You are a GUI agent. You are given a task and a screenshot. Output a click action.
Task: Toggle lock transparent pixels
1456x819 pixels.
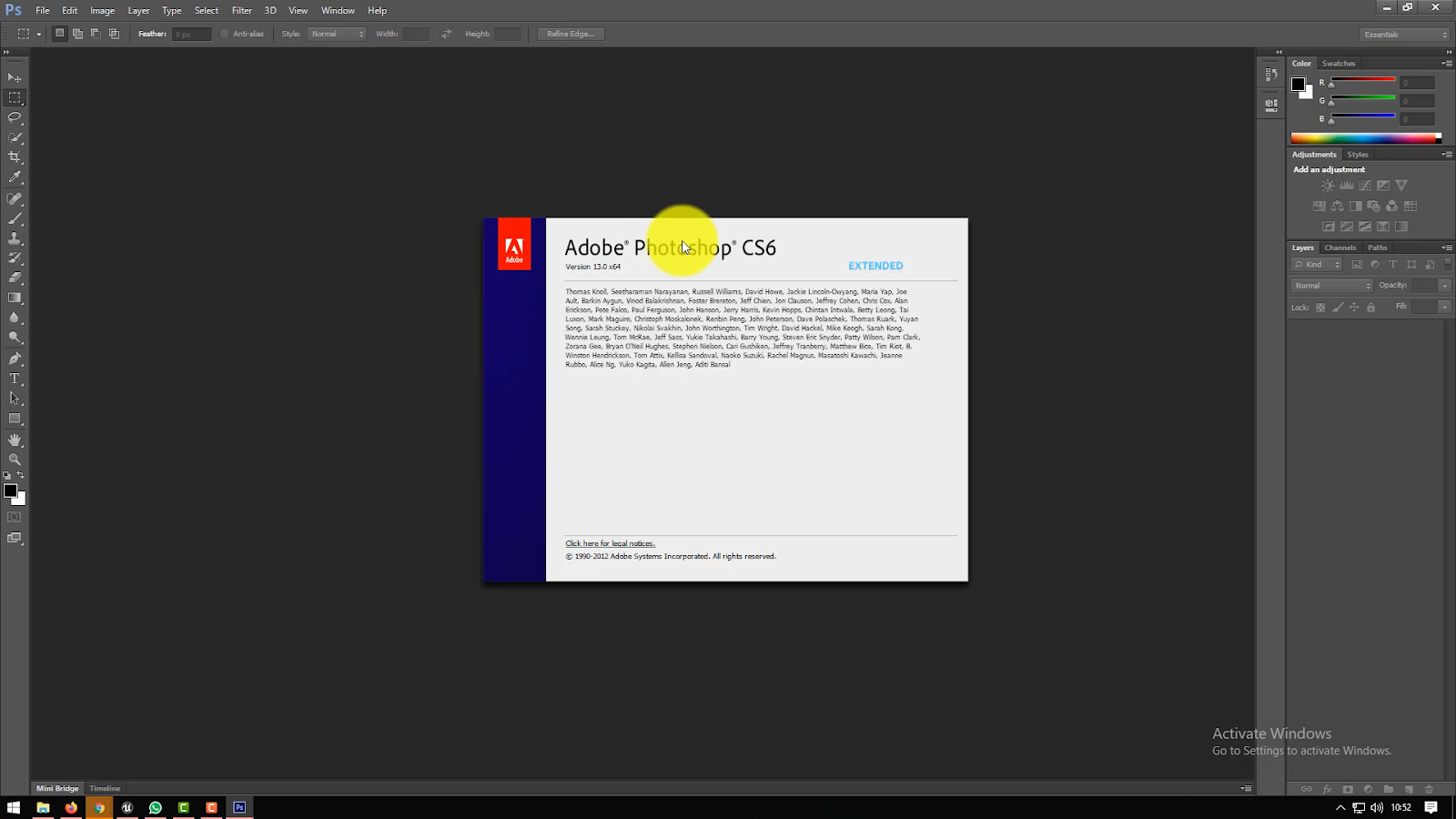(x=1320, y=308)
